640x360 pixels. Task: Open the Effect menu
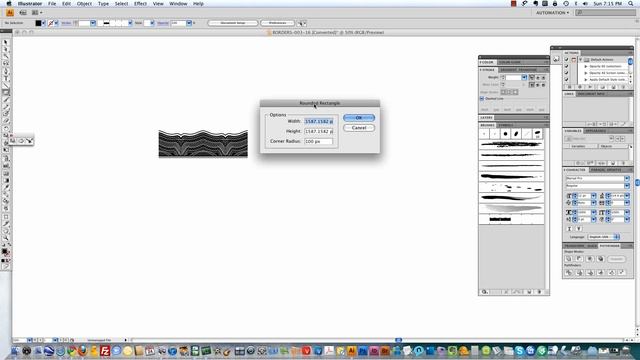click(x=140, y=4)
